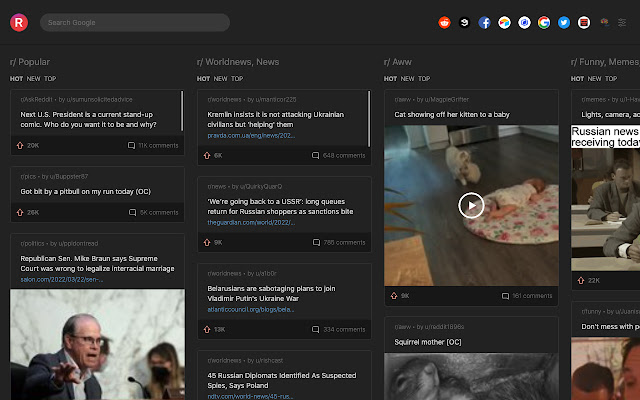640x400 pixels.
Task: Click the red R logo icon
Action: point(19,21)
